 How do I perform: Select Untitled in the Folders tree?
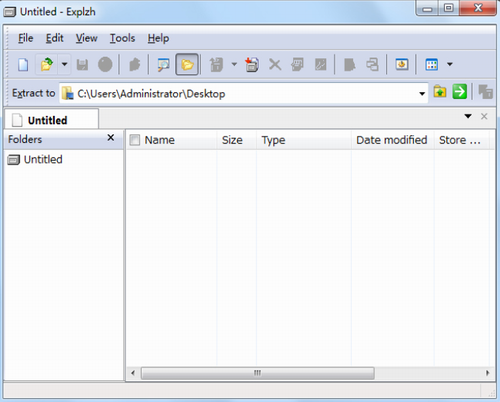click(43, 160)
